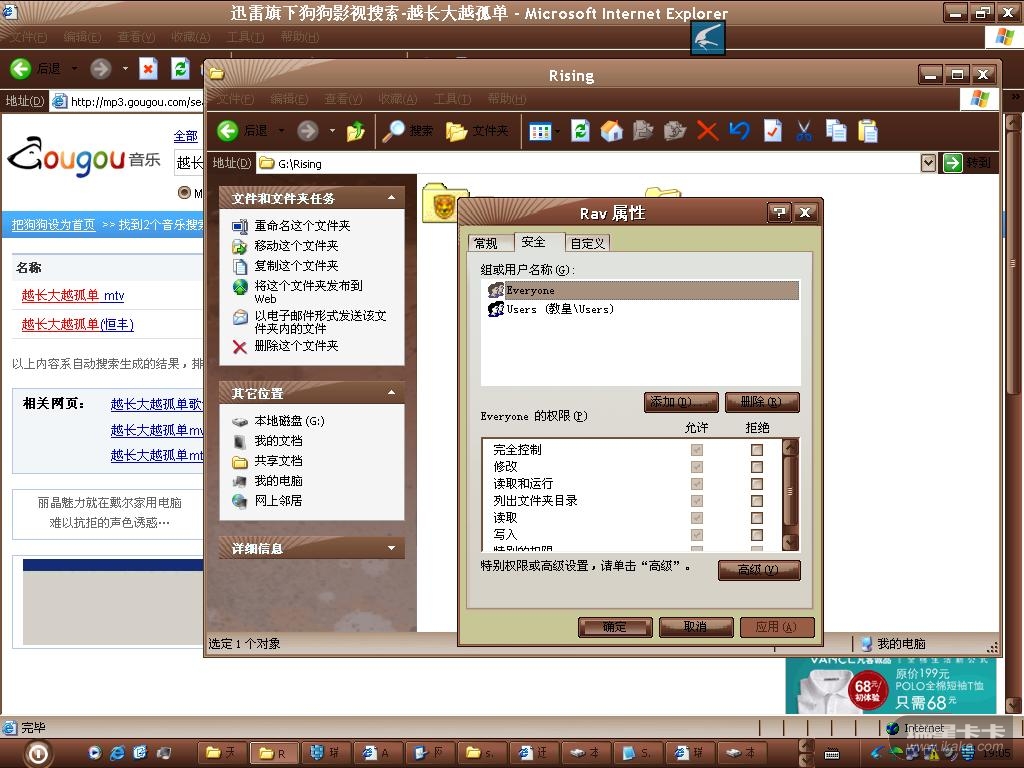1024x768 pixels.
Task: Click the G:\Rising address field
Action: [x=588, y=163]
